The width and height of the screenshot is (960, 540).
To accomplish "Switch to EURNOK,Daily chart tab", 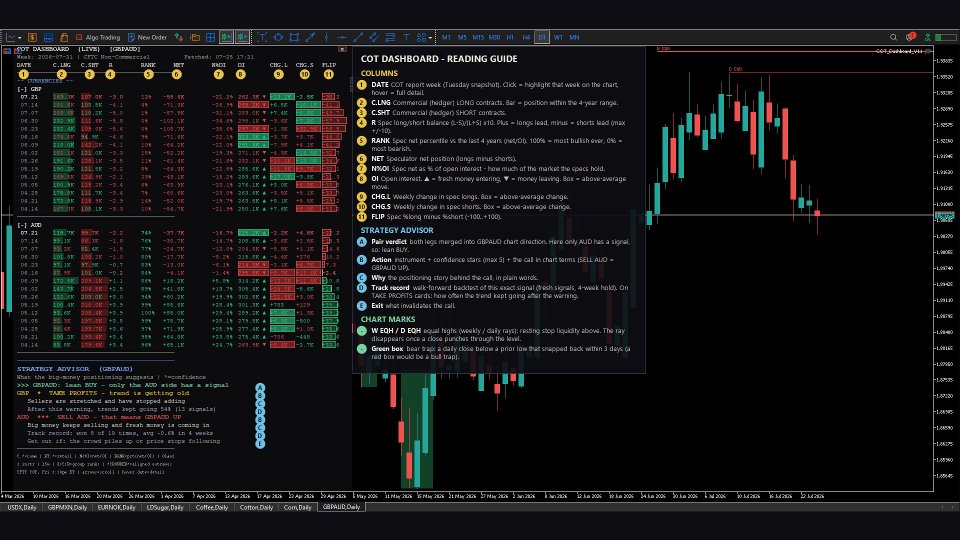I will (116, 508).
